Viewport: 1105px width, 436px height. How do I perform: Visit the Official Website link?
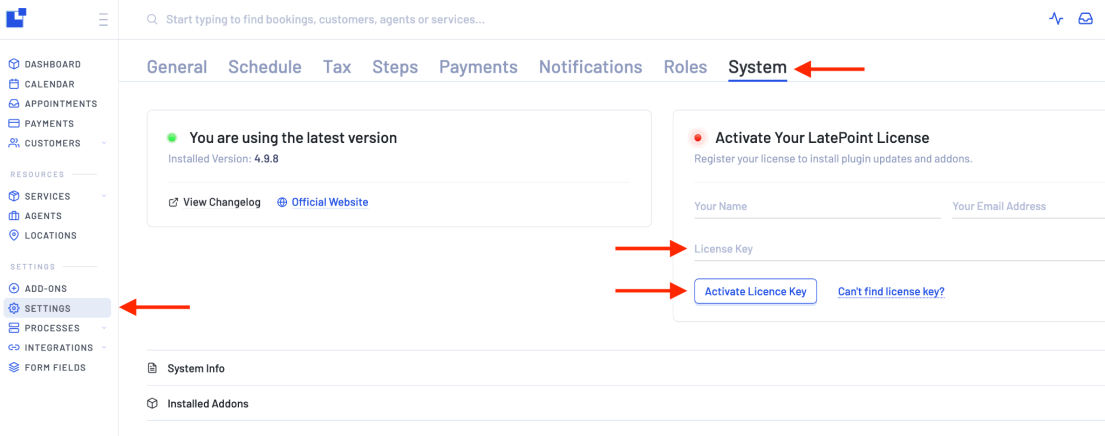point(330,202)
